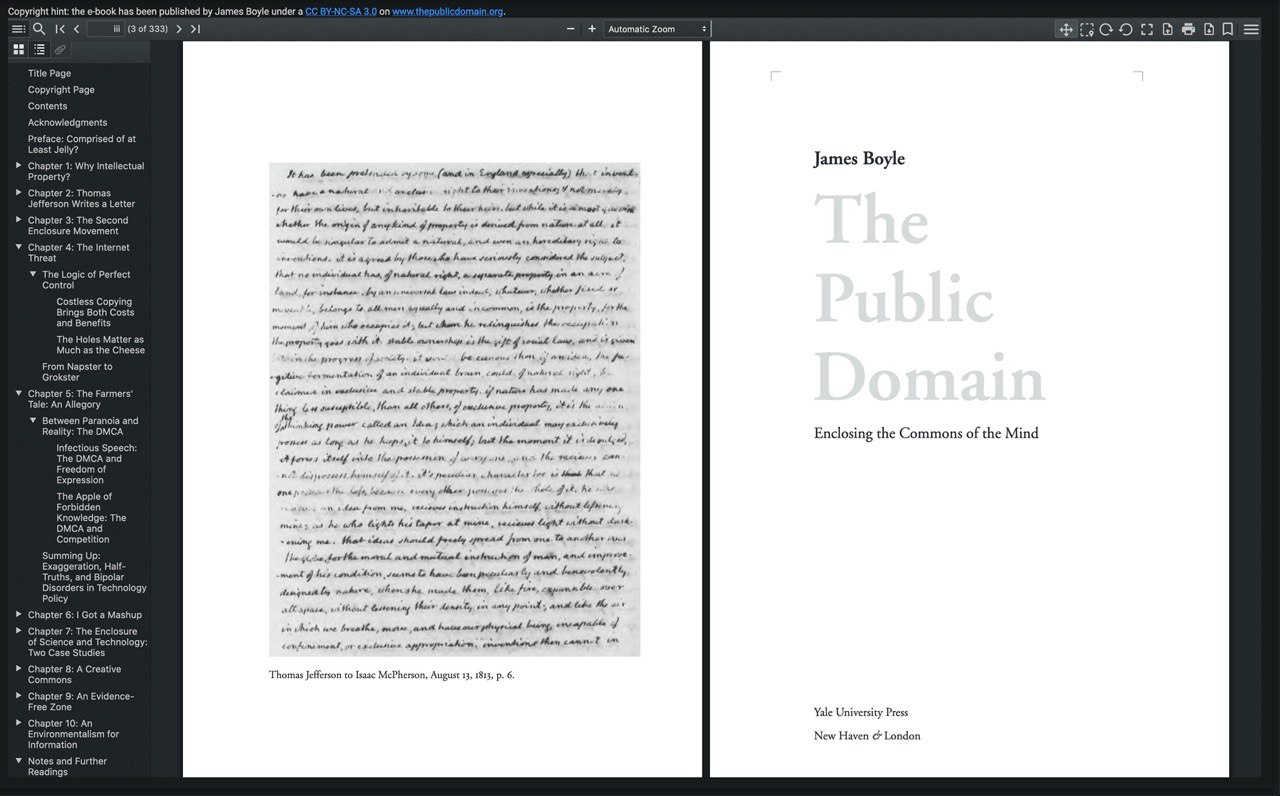Collapse The Logic of Perfect Control subtree
The height and width of the screenshot is (796, 1280).
click(x=33, y=273)
